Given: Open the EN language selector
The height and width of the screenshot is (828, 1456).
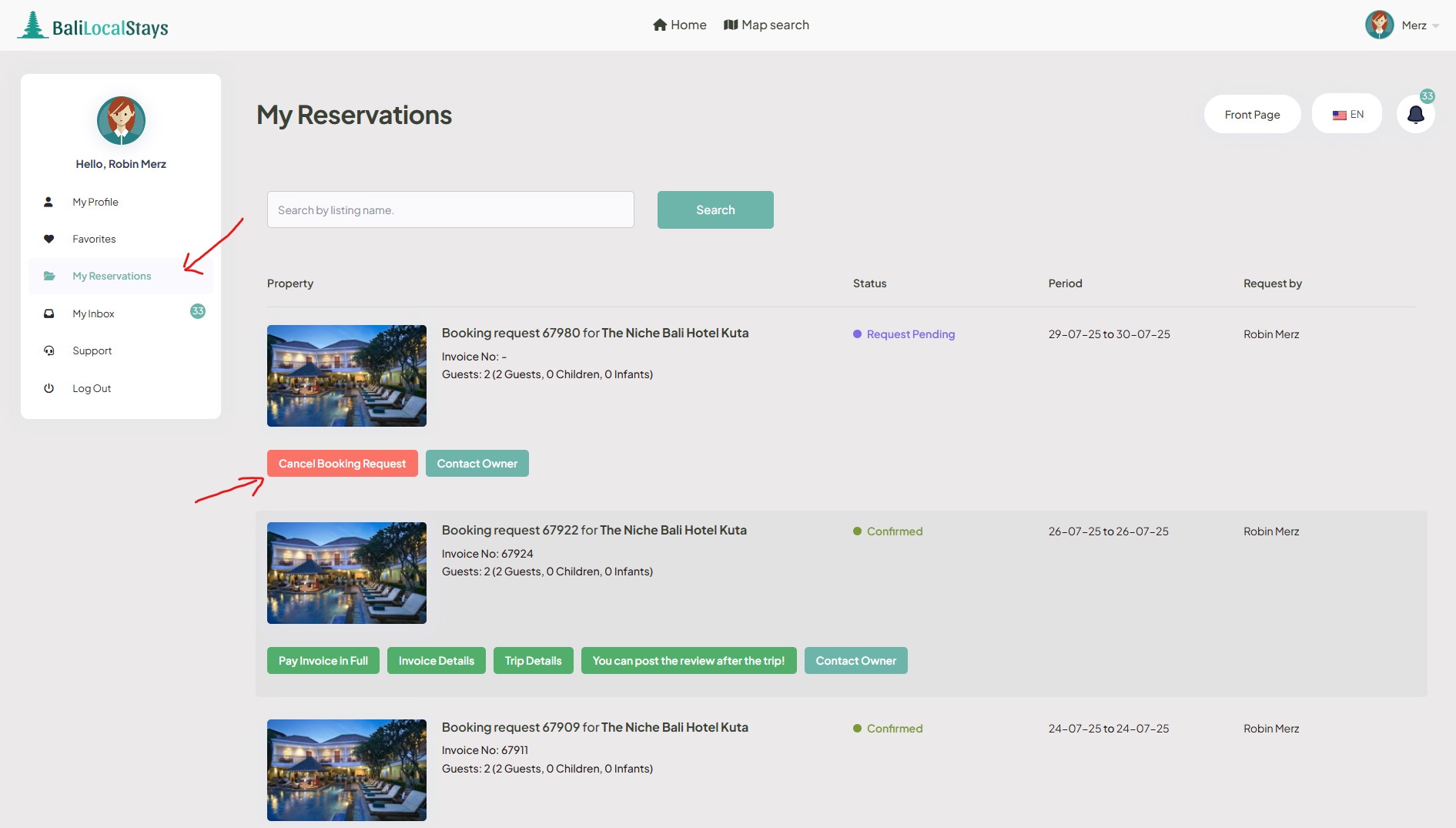Looking at the screenshot, I should (1347, 114).
